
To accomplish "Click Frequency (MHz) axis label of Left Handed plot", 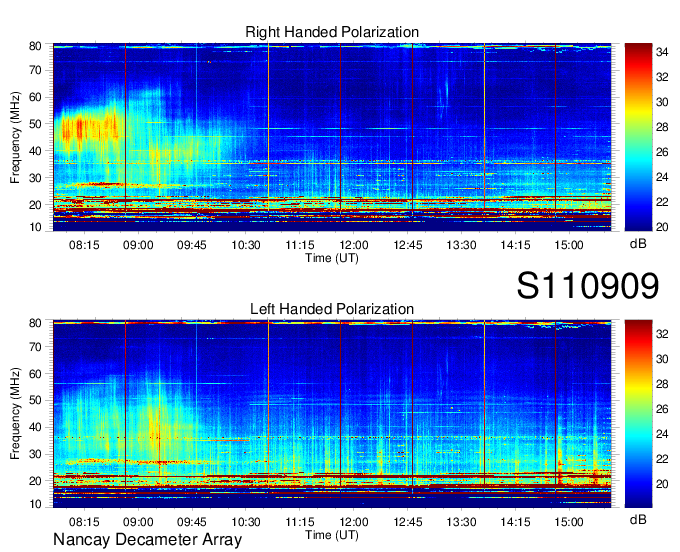I will pos(15,414).
